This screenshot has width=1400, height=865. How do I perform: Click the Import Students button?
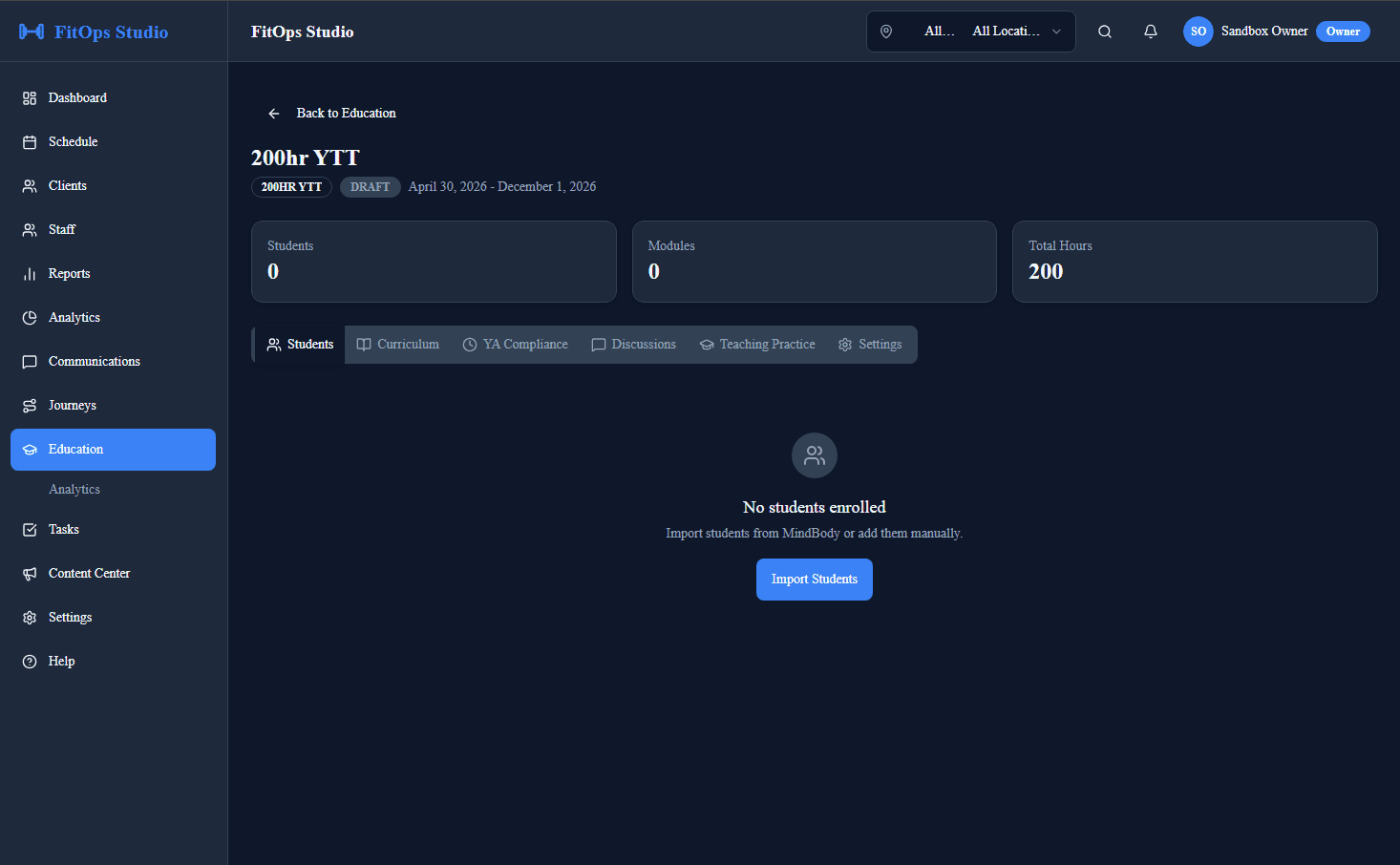point(814,580)
